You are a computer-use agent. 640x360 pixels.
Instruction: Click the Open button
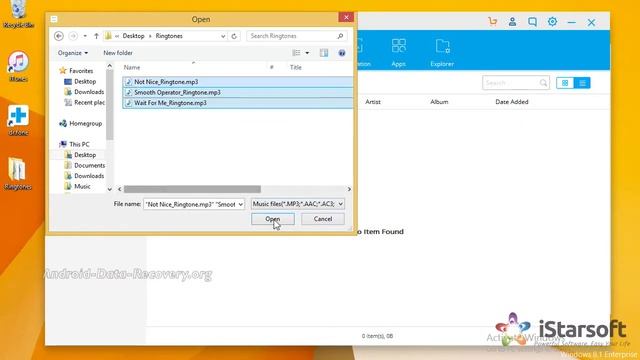273,219
